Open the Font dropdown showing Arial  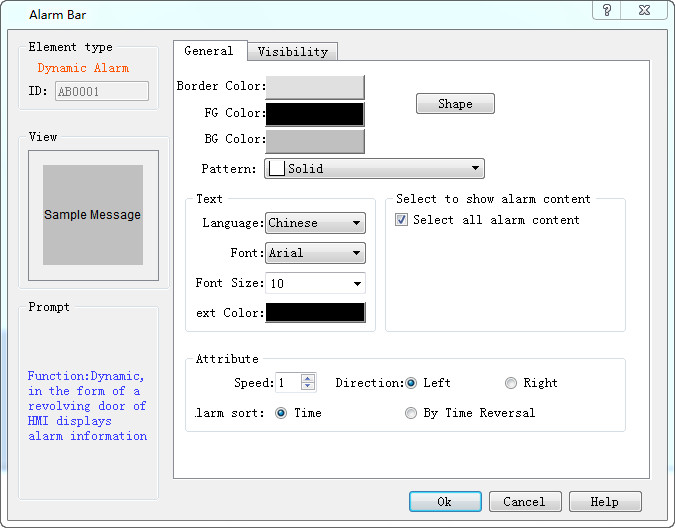(315, 253)
